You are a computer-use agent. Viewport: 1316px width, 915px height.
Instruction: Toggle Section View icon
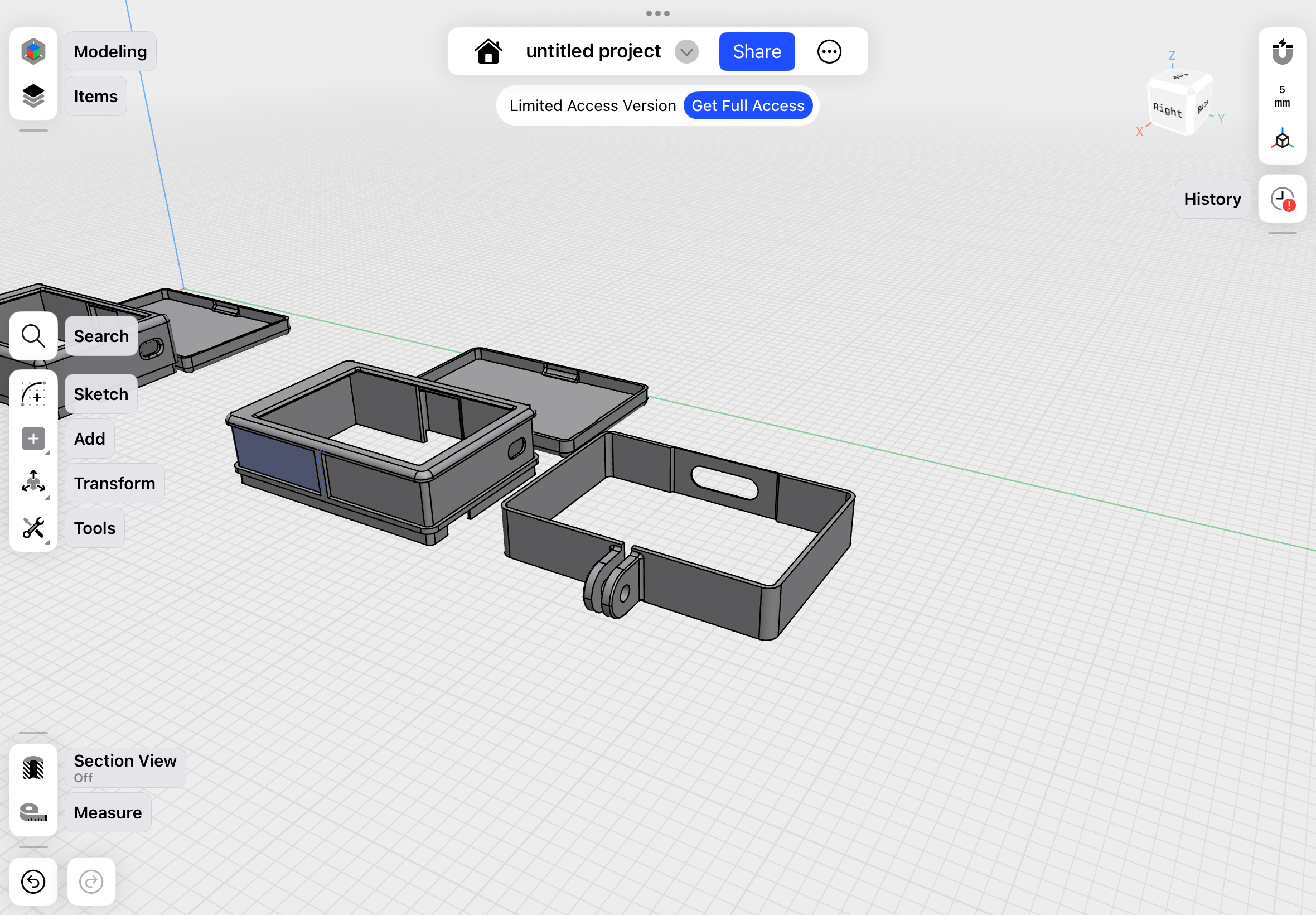coord(33,768)
